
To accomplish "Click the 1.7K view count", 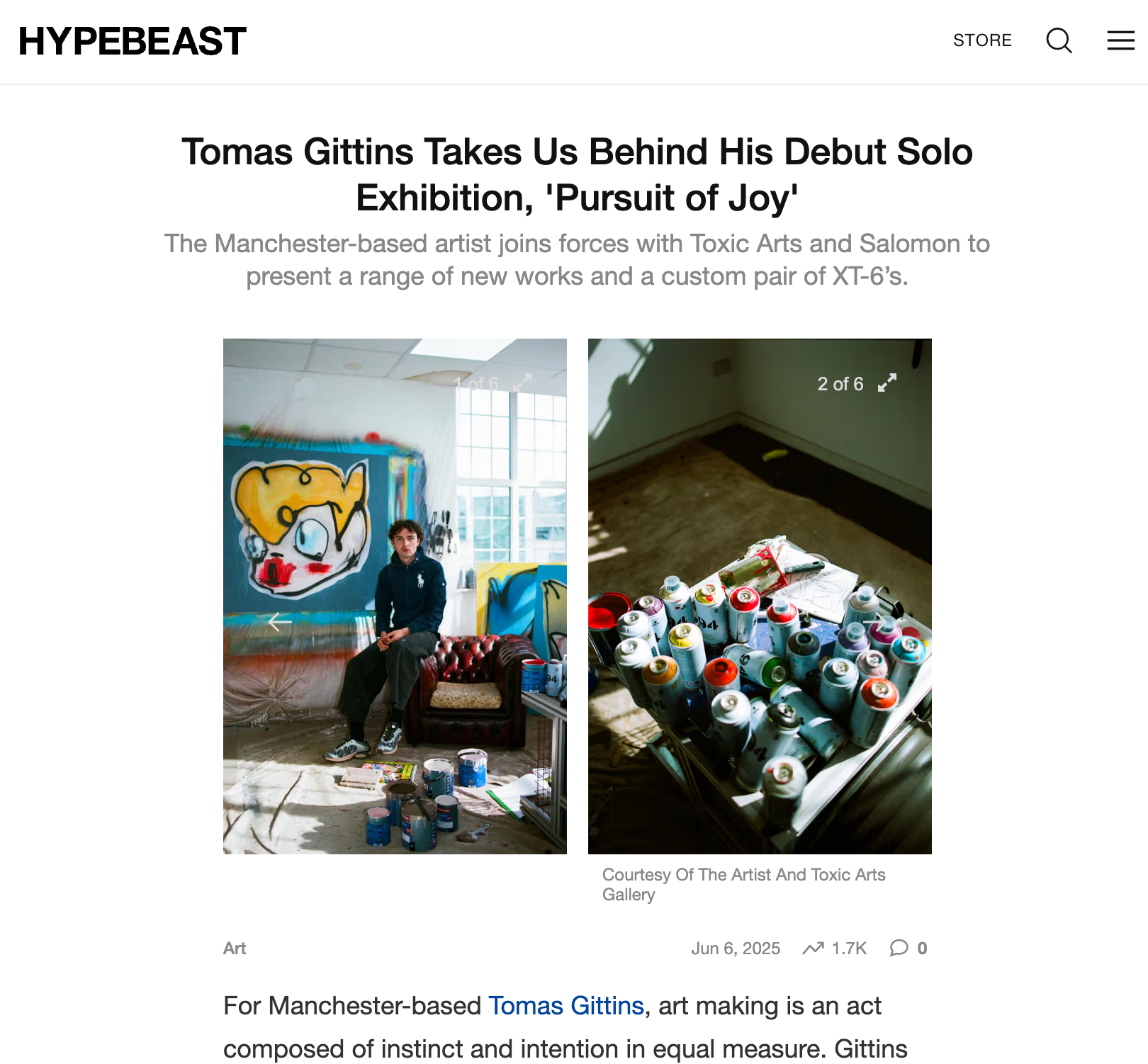I will click(x=849, y=949).
